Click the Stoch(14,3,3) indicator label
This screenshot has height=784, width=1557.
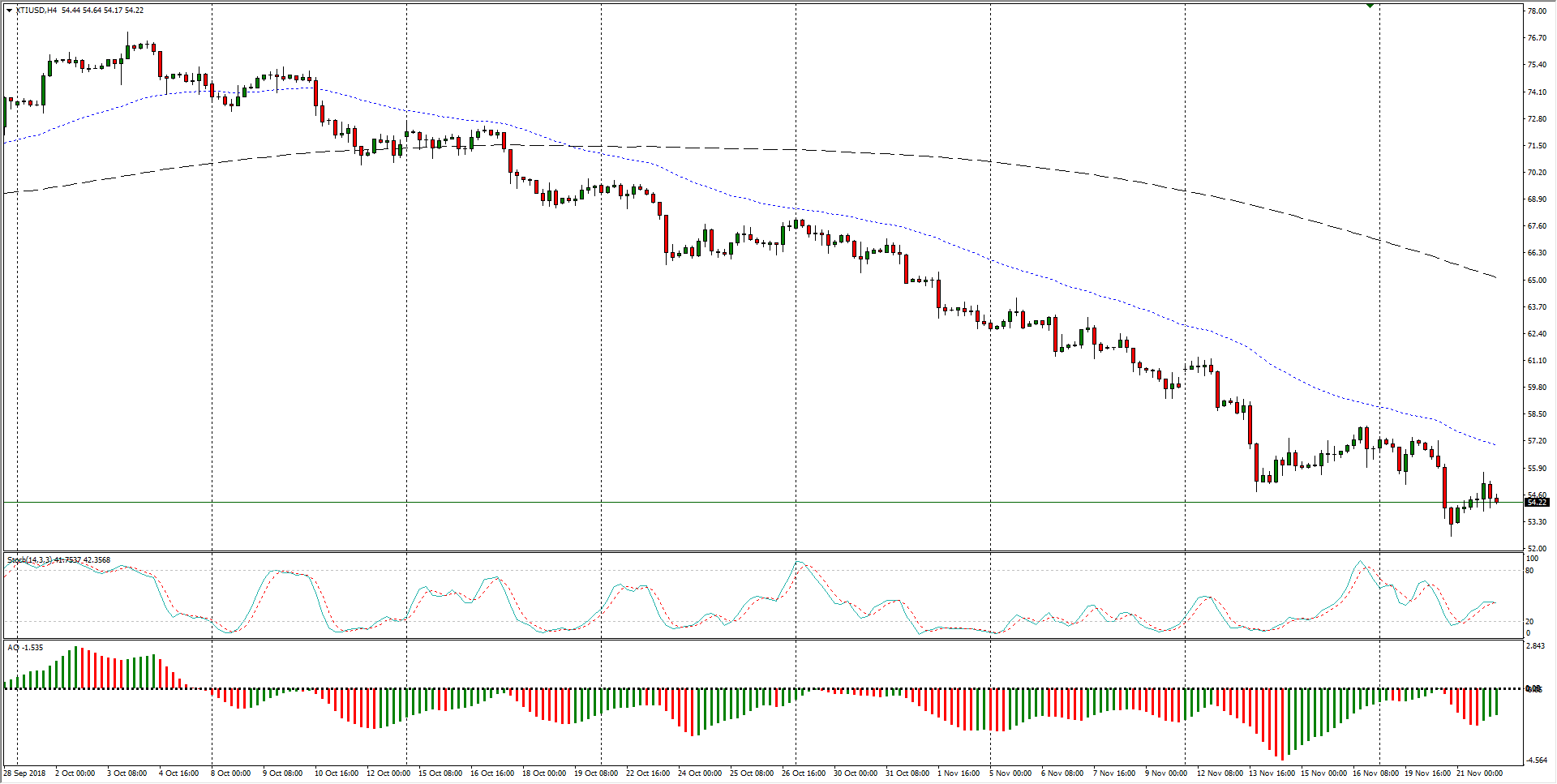[29, 560]
